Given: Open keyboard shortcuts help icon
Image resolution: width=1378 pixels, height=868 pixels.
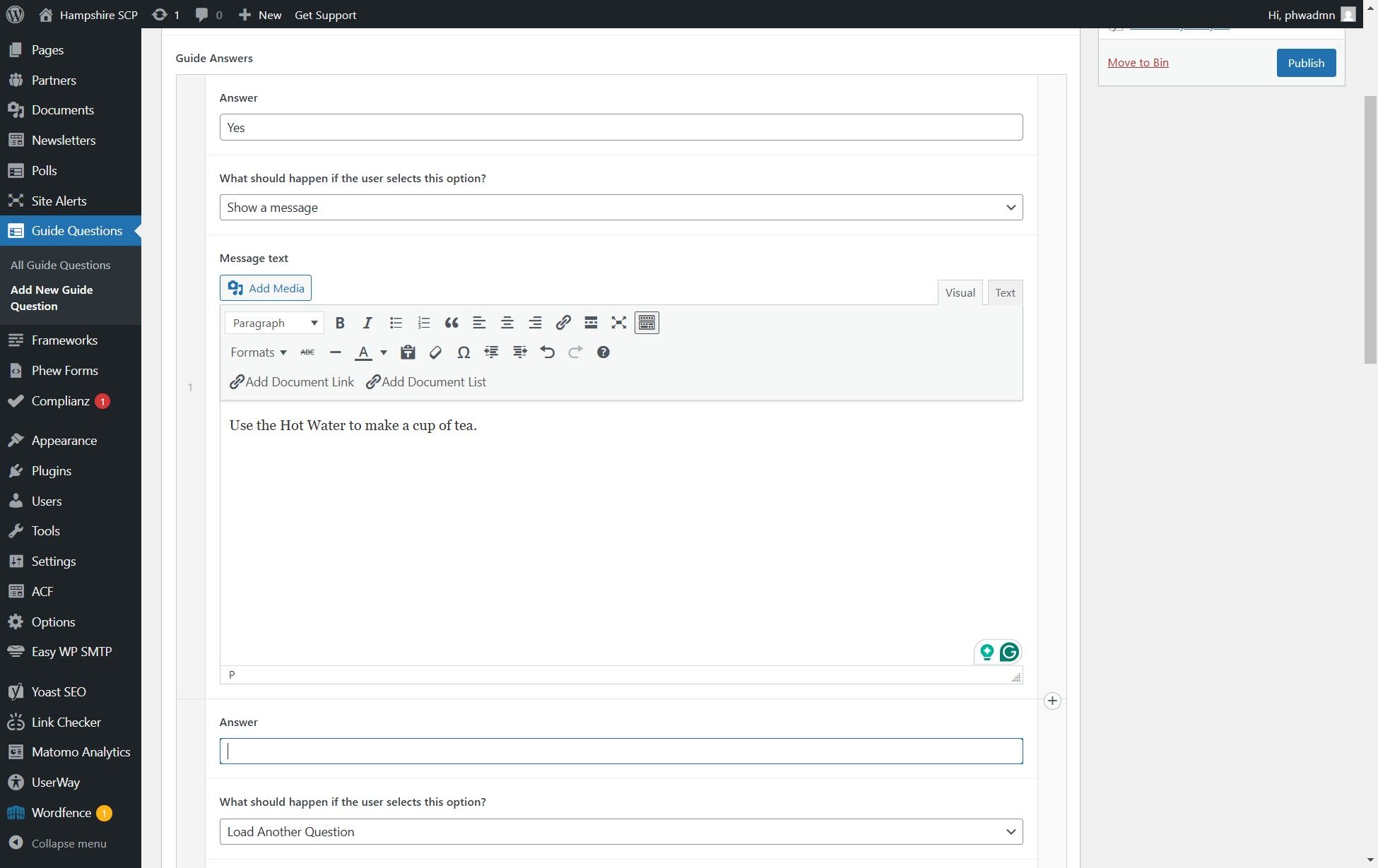Looking at the screenshot, I should (x=603, y=352).
